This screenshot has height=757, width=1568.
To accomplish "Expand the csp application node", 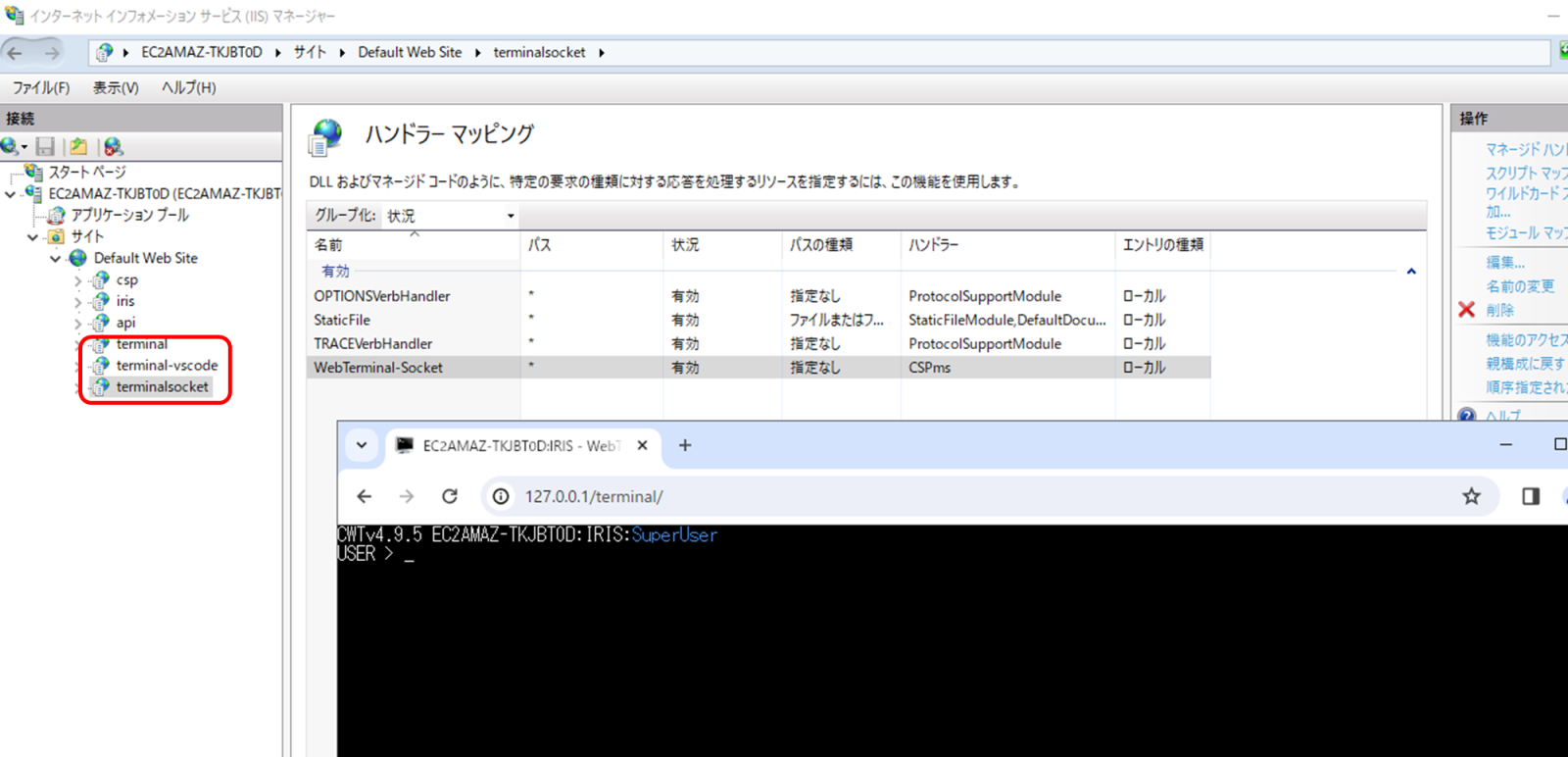I will 78,280.
